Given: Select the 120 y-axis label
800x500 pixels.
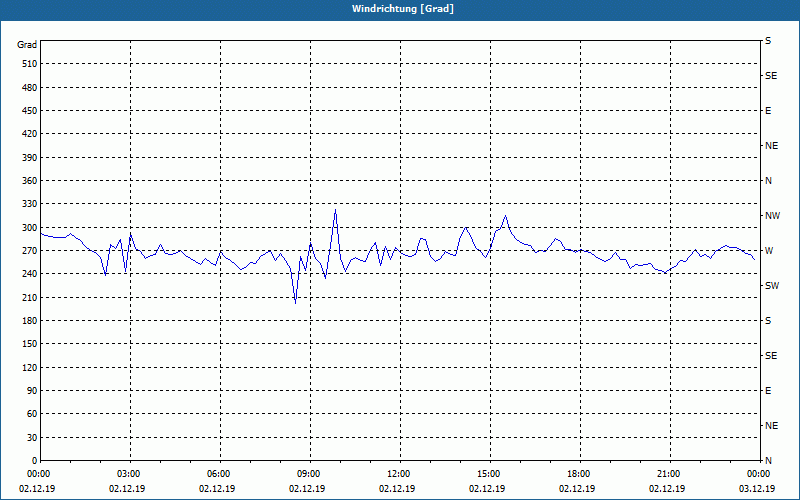Looking at the screenshot, I should click(30, 367).
